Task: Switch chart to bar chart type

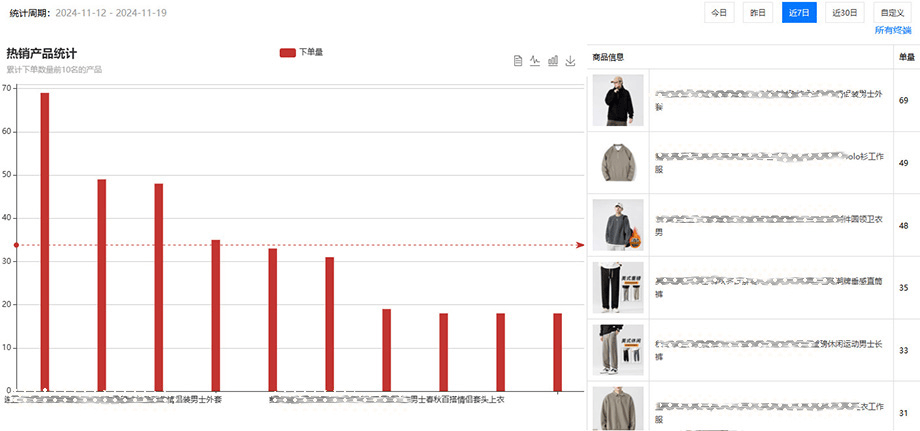Action: pyautogui.click(x=553, y=61)
